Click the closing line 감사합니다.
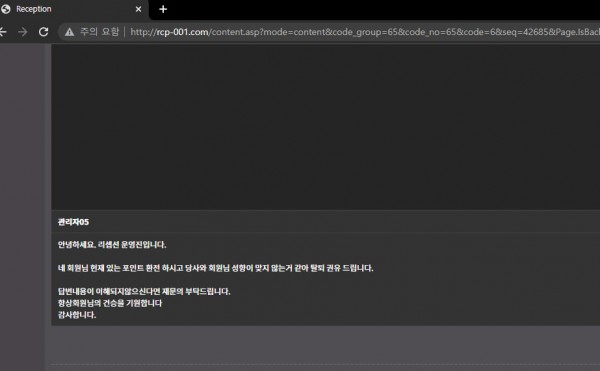 point(77,315)
